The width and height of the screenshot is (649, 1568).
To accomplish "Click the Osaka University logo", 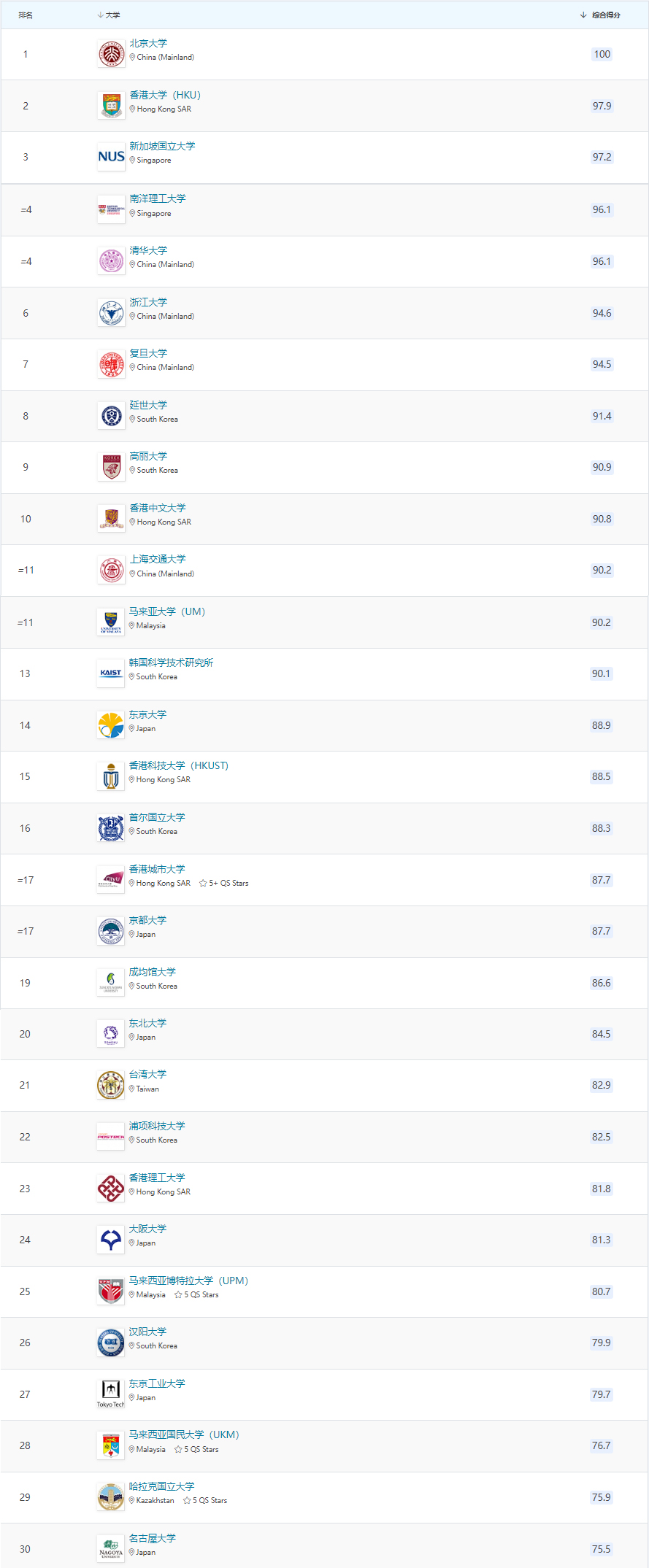I will [110, 1240].
